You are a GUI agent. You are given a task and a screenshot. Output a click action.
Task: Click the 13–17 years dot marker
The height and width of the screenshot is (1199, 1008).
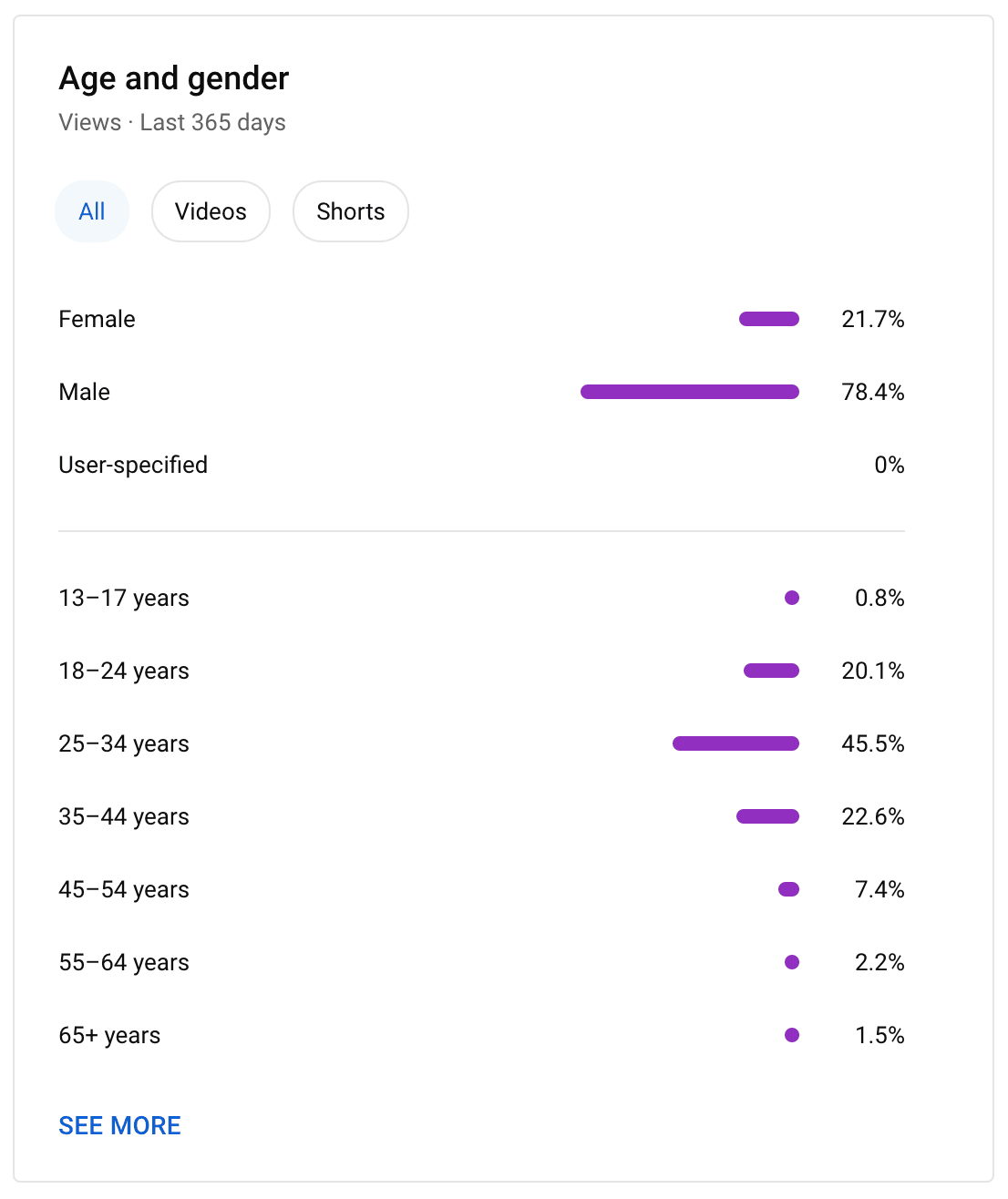tap(792, 598)
